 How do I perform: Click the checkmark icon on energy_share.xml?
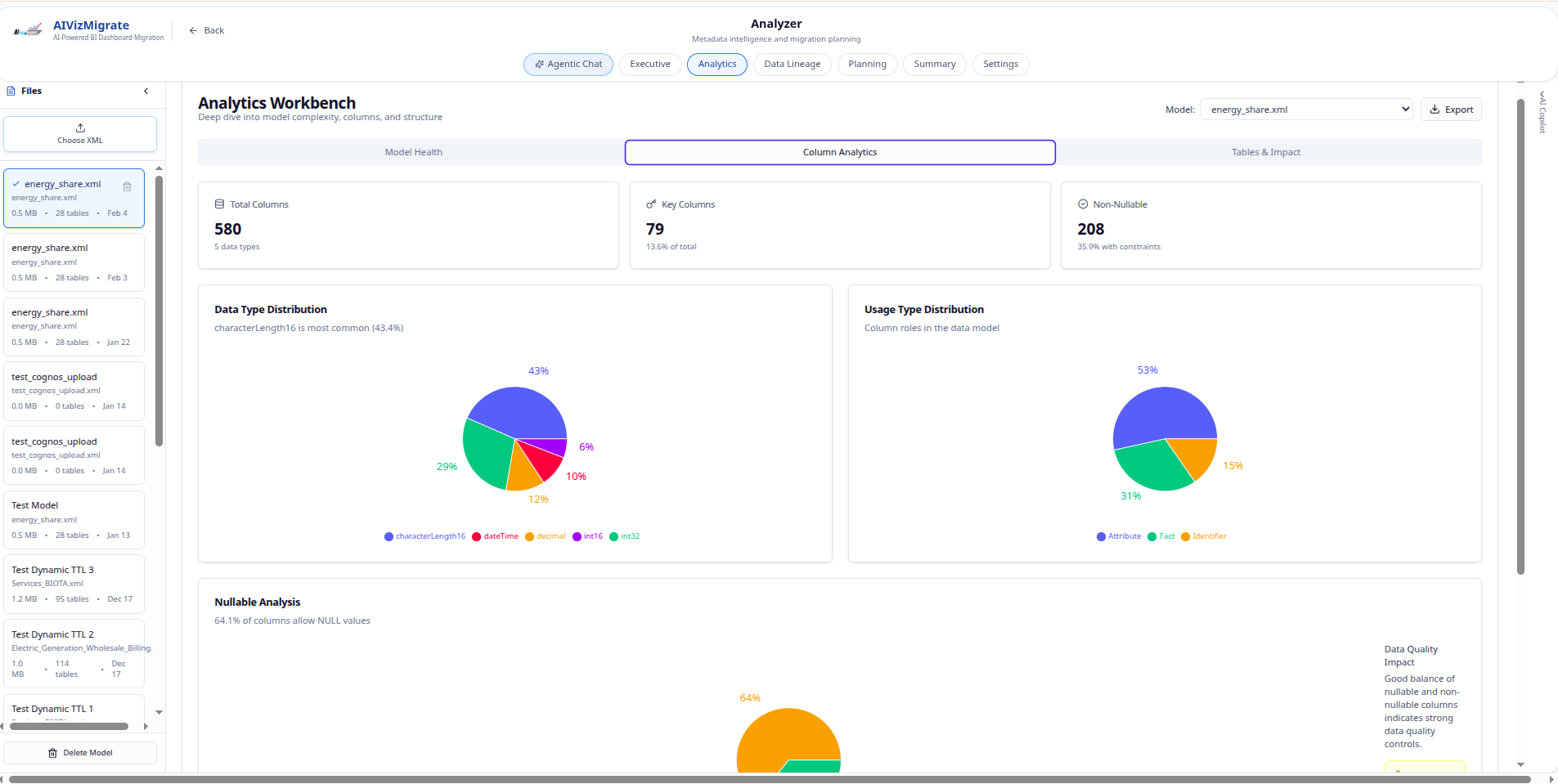16,184
